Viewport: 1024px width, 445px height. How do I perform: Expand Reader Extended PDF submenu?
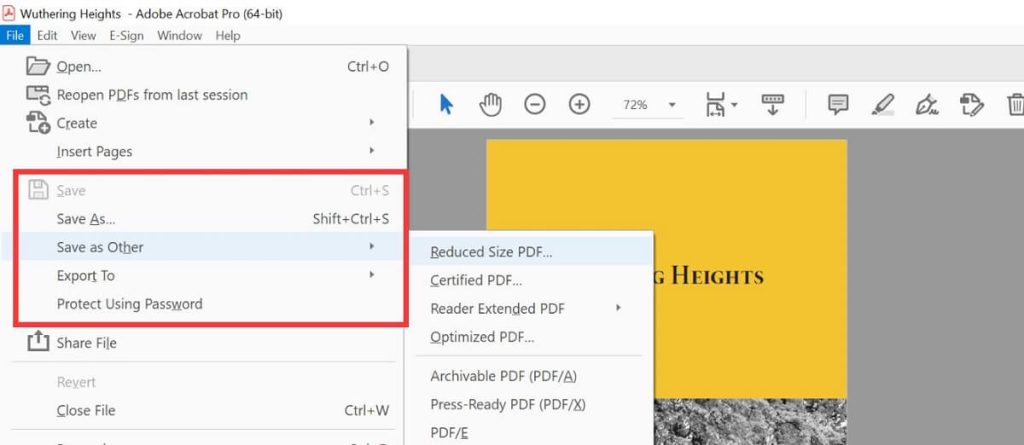(x=532, y=308)
